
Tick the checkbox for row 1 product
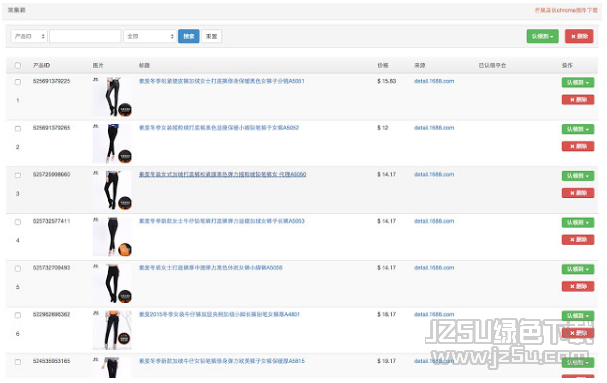[18, 82]
